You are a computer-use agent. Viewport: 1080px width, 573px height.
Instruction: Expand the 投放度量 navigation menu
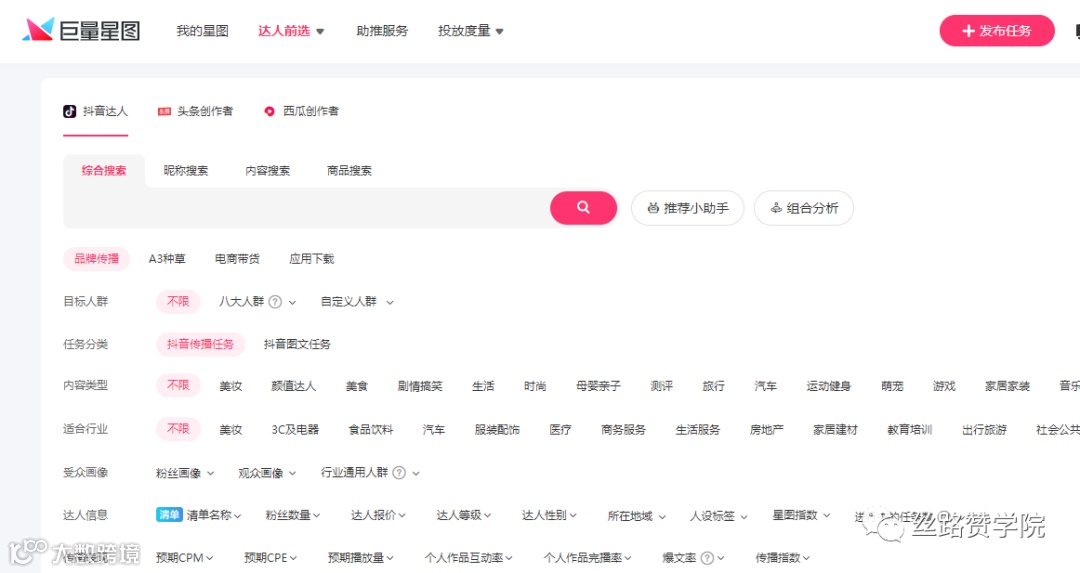click(x=470, y=31)
